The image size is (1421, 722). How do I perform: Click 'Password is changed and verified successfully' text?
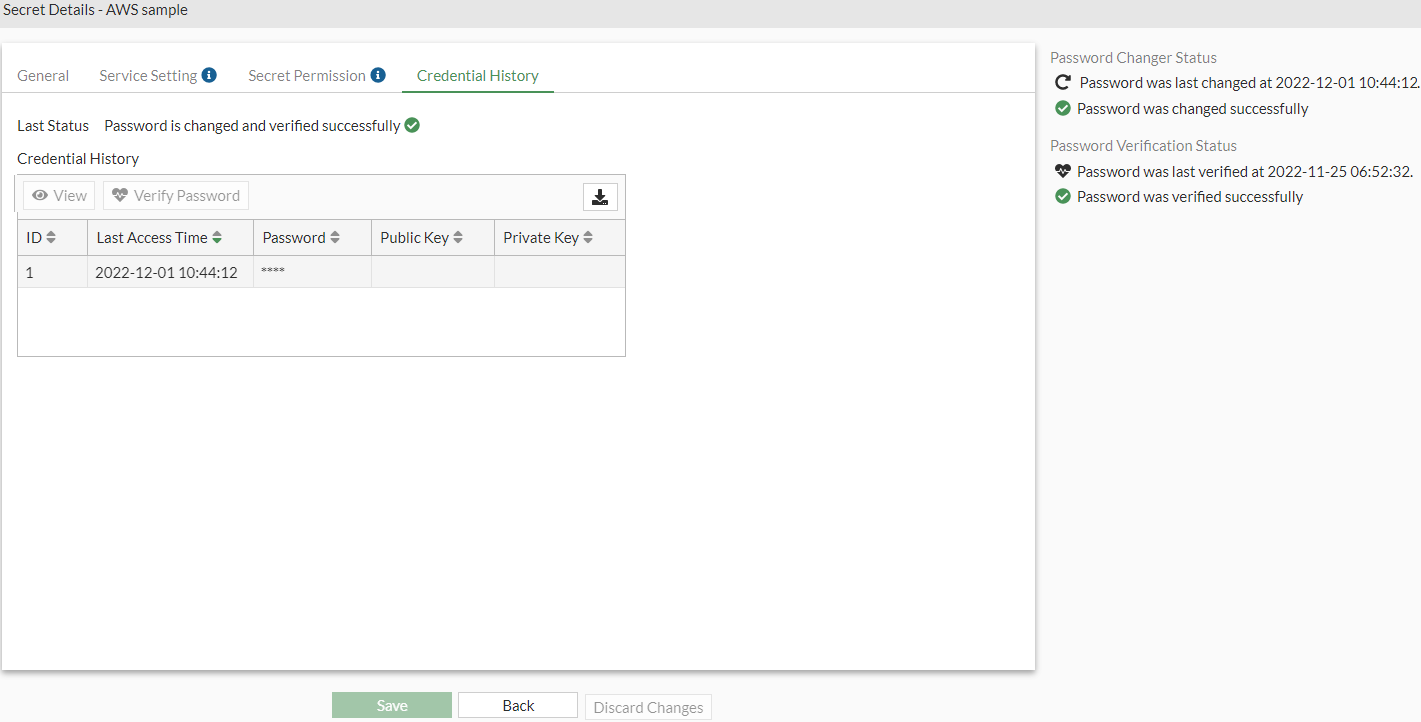pyautogui.click(x=252, y=126)
